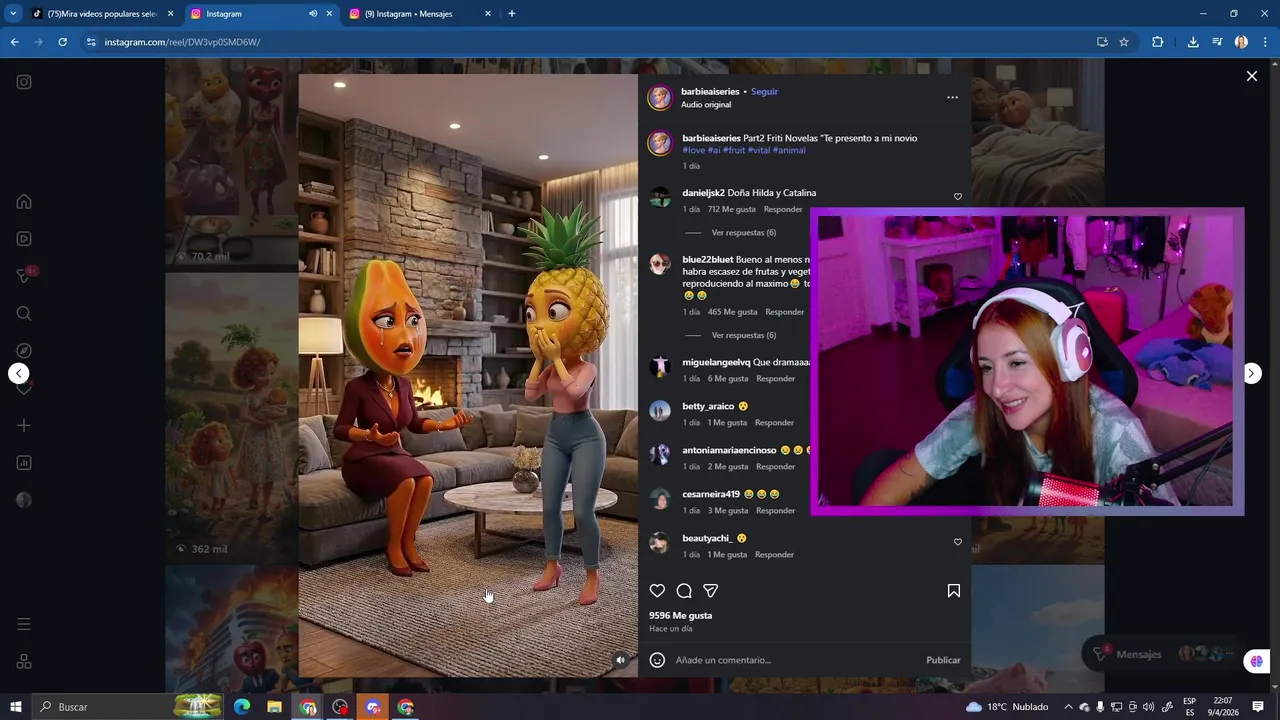Screen dimensions: 1280x720
Task: Close the TikTok tab
Action: (x=170, y=14)
